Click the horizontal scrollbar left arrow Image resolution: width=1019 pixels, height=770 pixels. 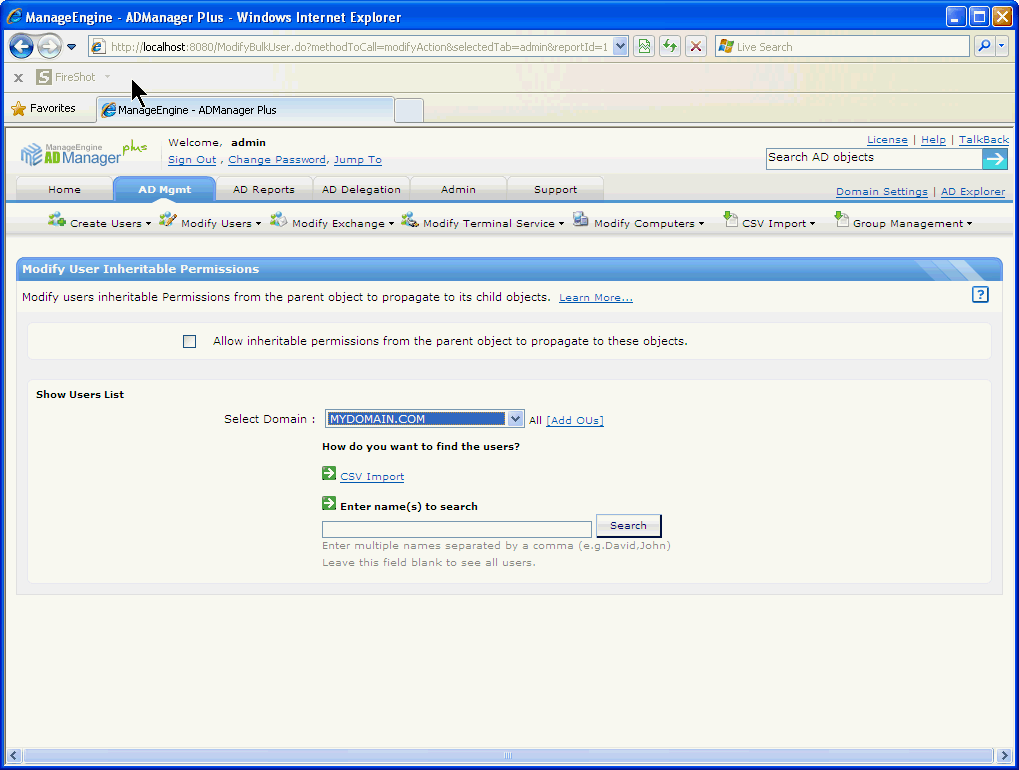(14, 756)
